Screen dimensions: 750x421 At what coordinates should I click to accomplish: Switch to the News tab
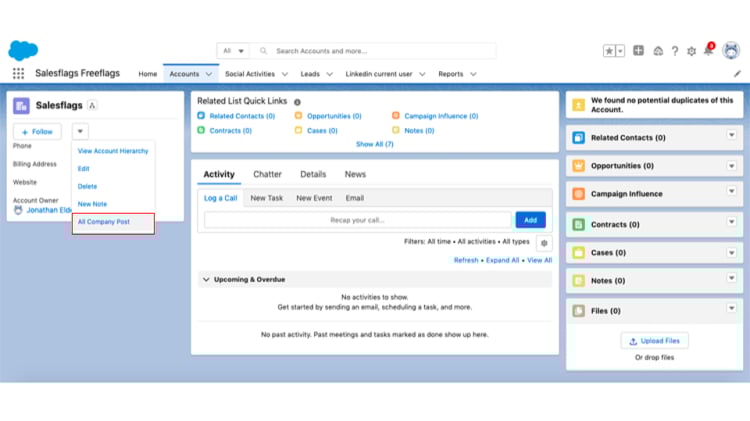355,174
